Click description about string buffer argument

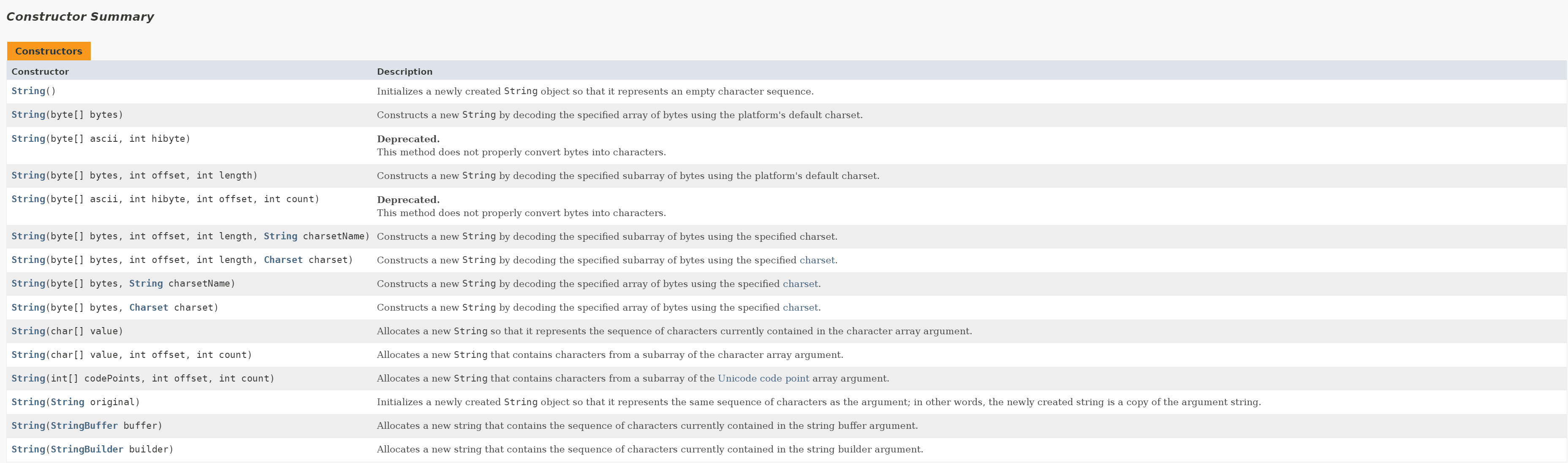647,426
